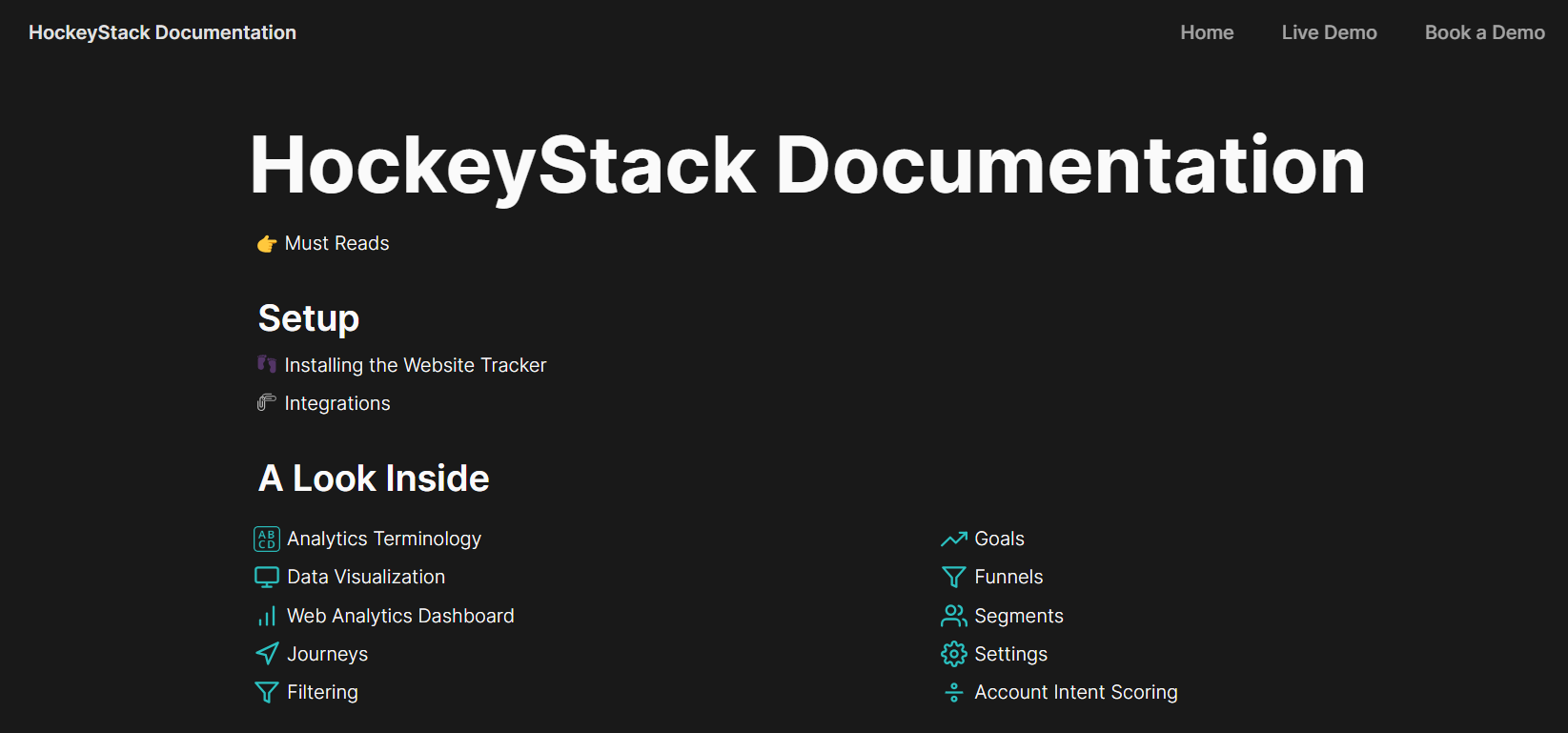1568x733 pixels.
Task: Open the Segments documentation link
Action: click(1019, 616)
